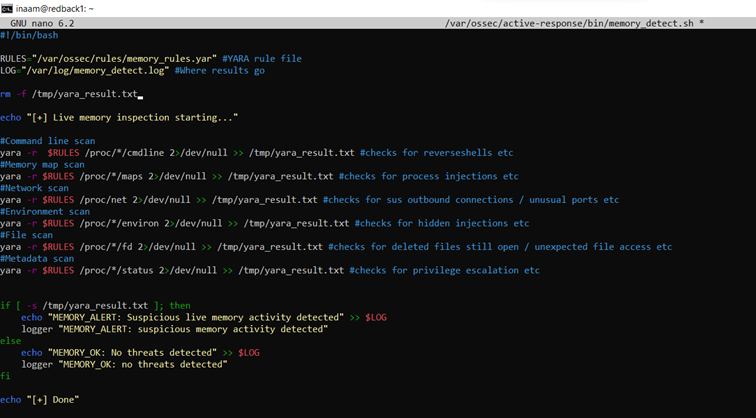Click the #!/bin/bash shebang line
Image resolution: width=756 pixels, height=418 pixels.
29,35
